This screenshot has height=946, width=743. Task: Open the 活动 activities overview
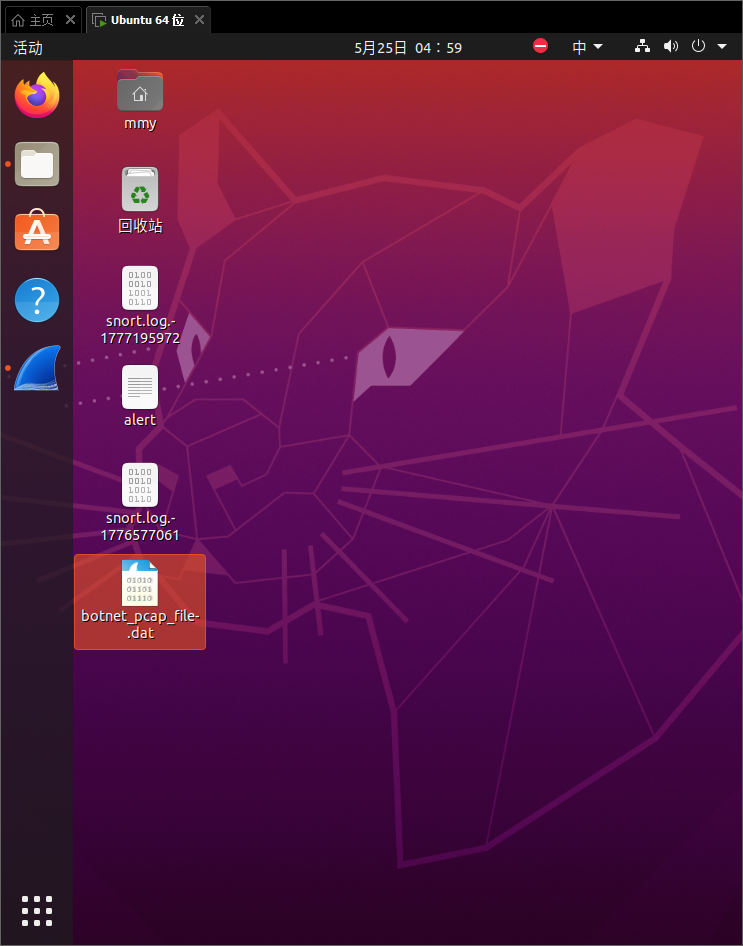point(28,48)
